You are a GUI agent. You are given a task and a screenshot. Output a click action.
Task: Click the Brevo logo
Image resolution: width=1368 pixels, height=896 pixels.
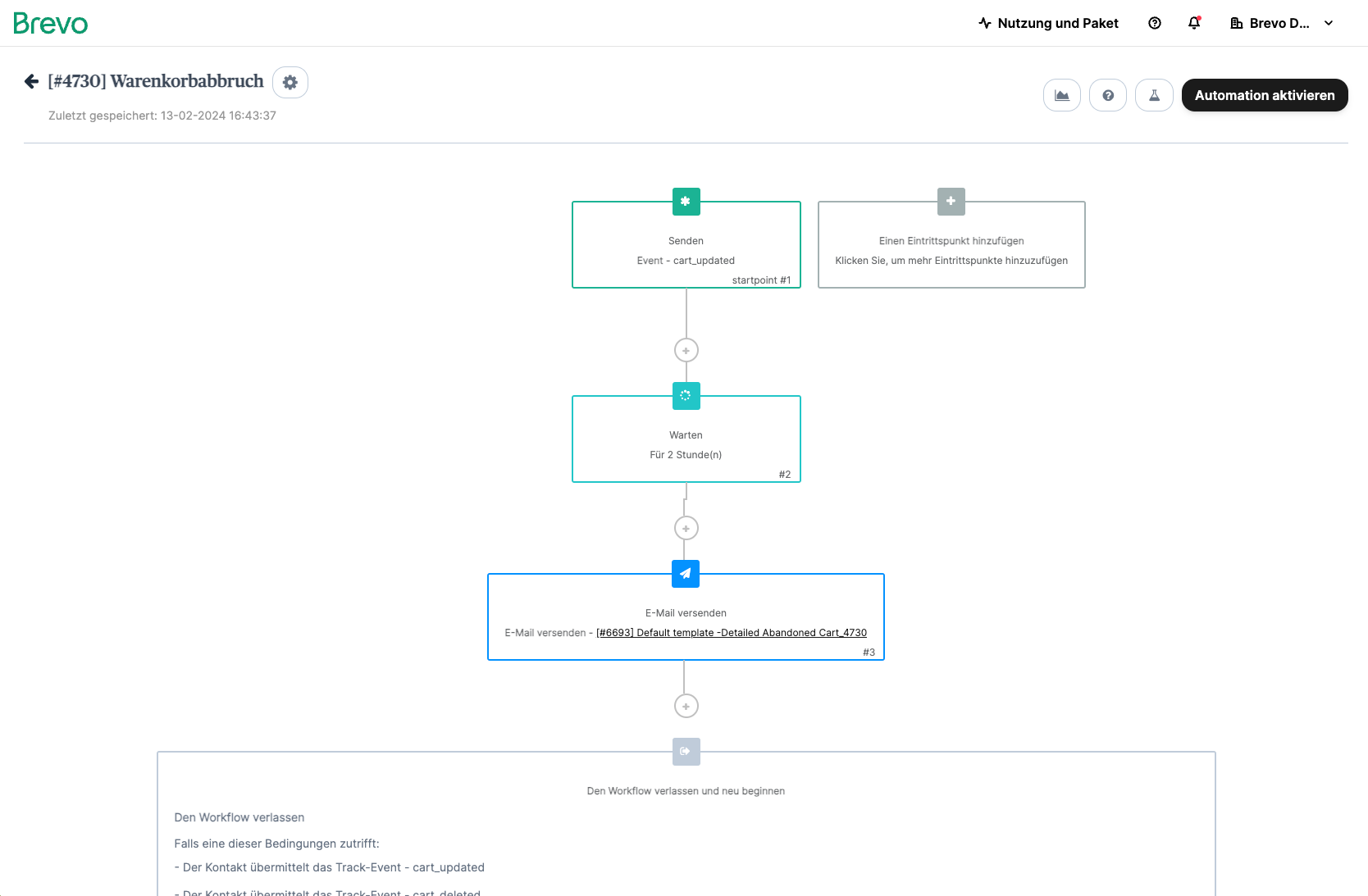click(x=51, y=23)
